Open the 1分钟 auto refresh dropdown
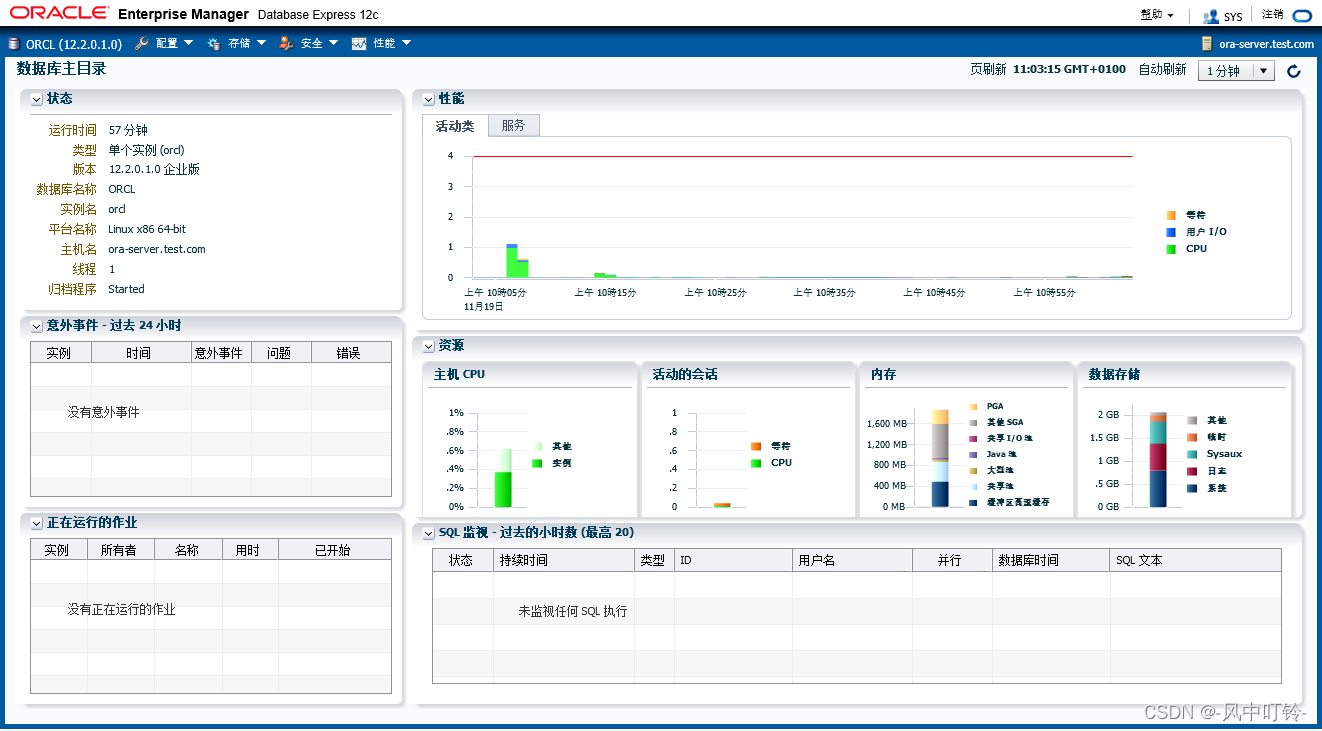Viewport: 1322px width, 731px height. click(1236, 71)
